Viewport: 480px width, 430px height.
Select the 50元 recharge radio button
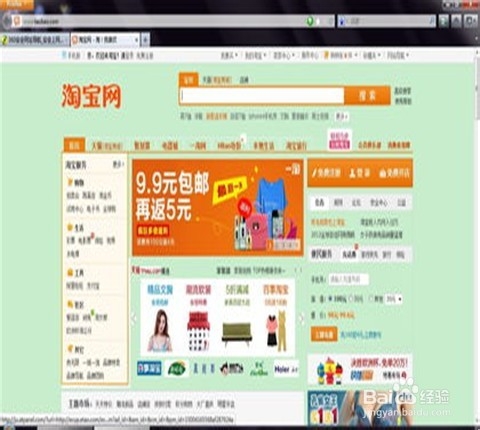coord(350,299)
